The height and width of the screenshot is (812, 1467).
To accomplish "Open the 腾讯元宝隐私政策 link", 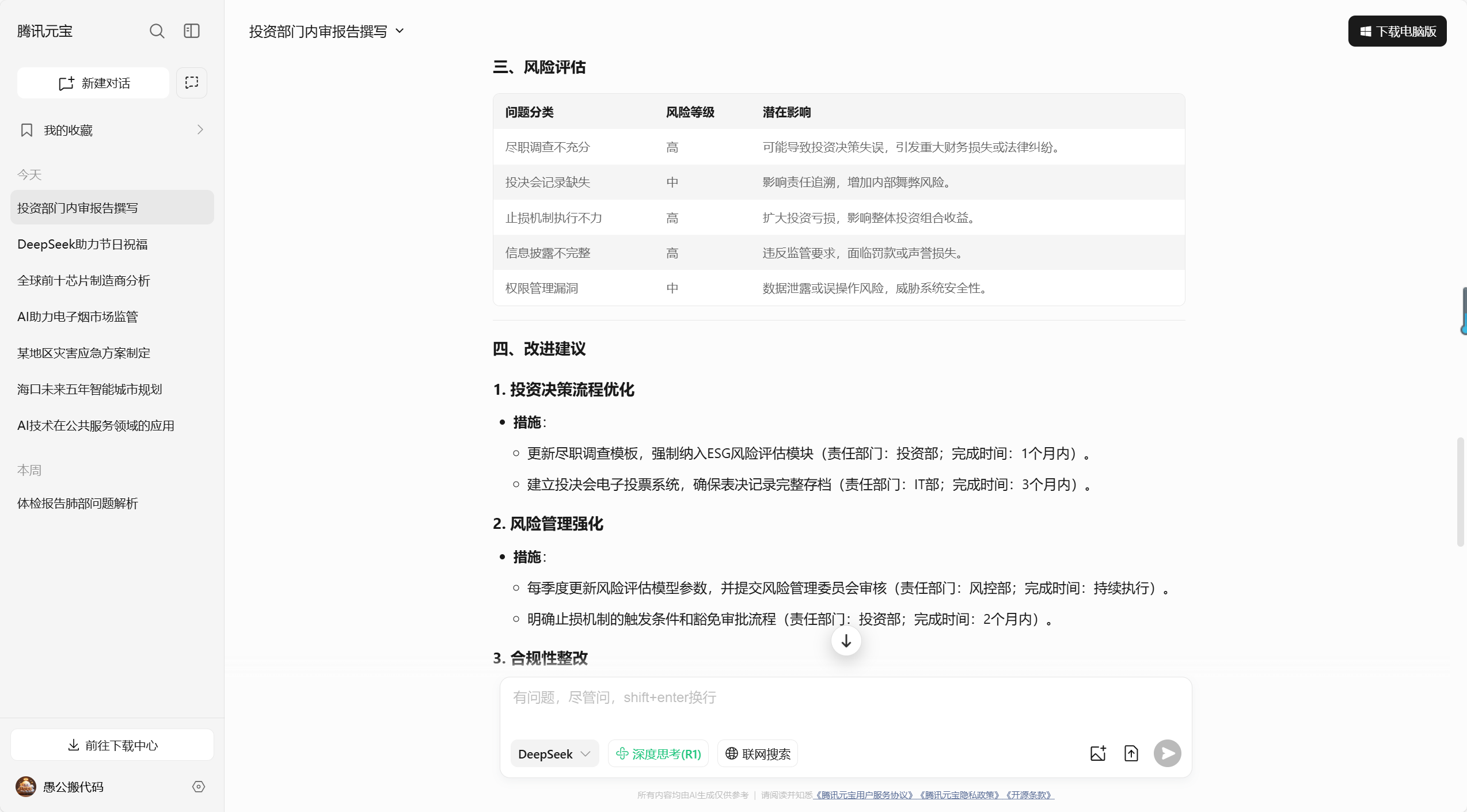I will 960,795.
